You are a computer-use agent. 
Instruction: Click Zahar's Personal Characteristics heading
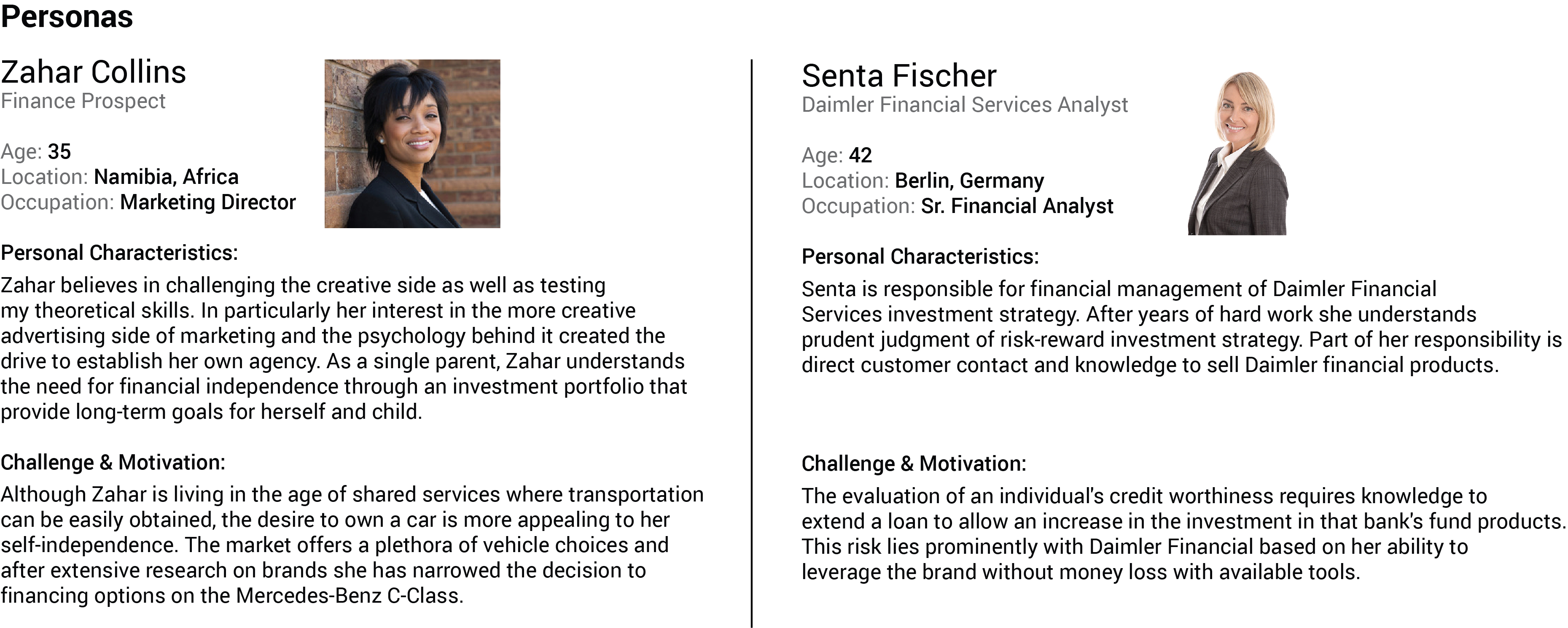[x=119, y=253]
